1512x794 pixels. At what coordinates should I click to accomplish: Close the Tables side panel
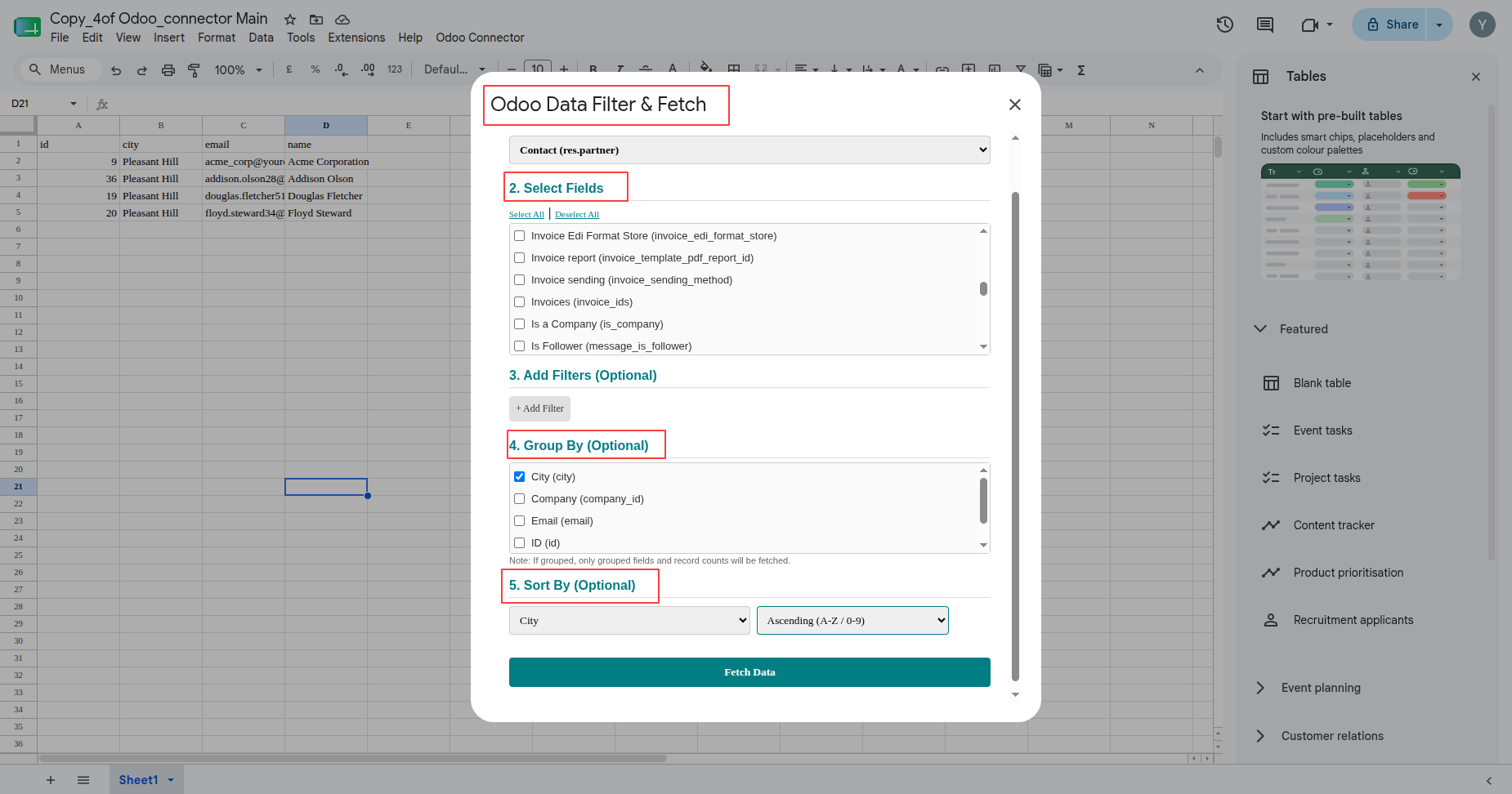pyautogui.click(x=1476, y=77)
